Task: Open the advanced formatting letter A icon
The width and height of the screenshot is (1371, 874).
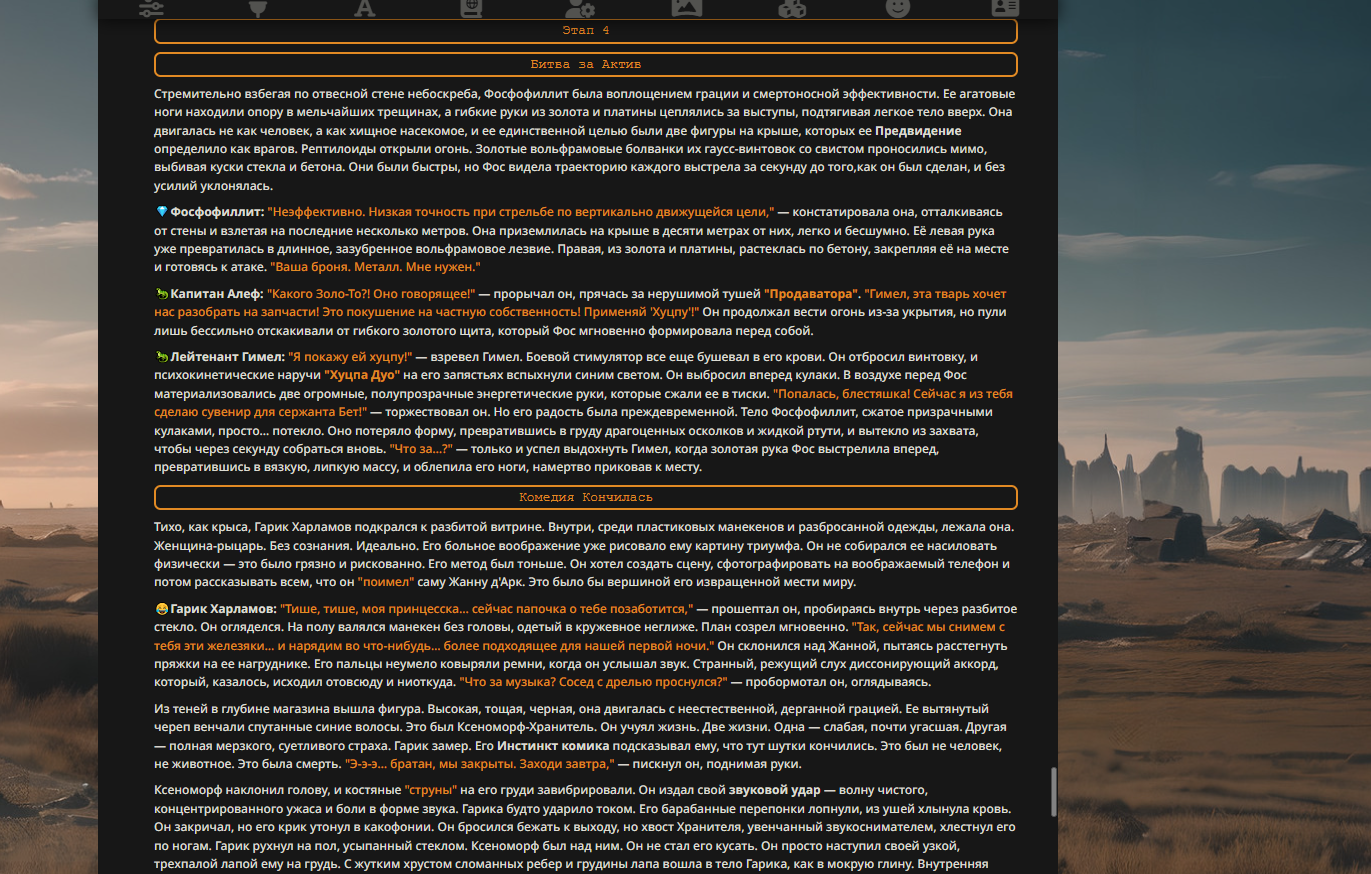Action: pos(365,8)
